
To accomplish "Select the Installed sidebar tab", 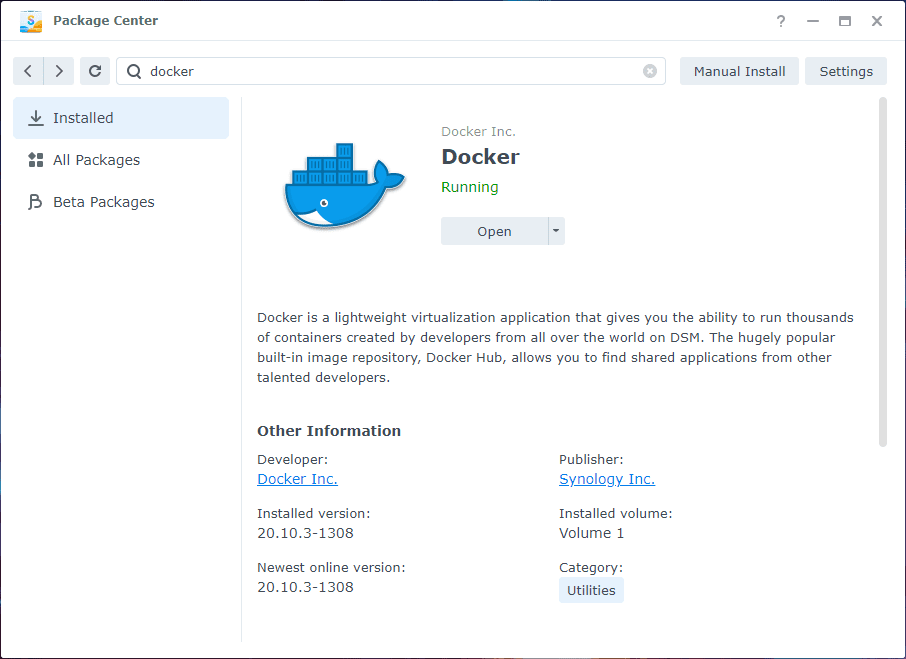I will point(120,118).
